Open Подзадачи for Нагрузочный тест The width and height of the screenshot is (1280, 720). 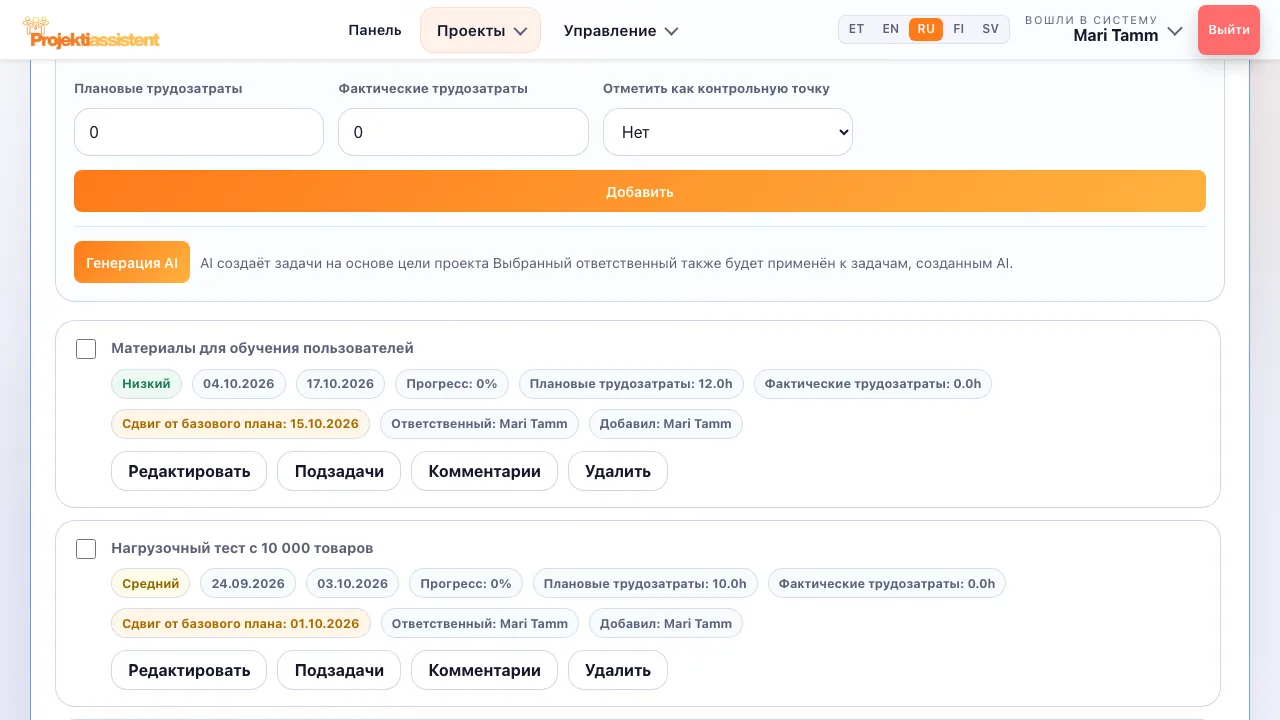pos(339,671)
